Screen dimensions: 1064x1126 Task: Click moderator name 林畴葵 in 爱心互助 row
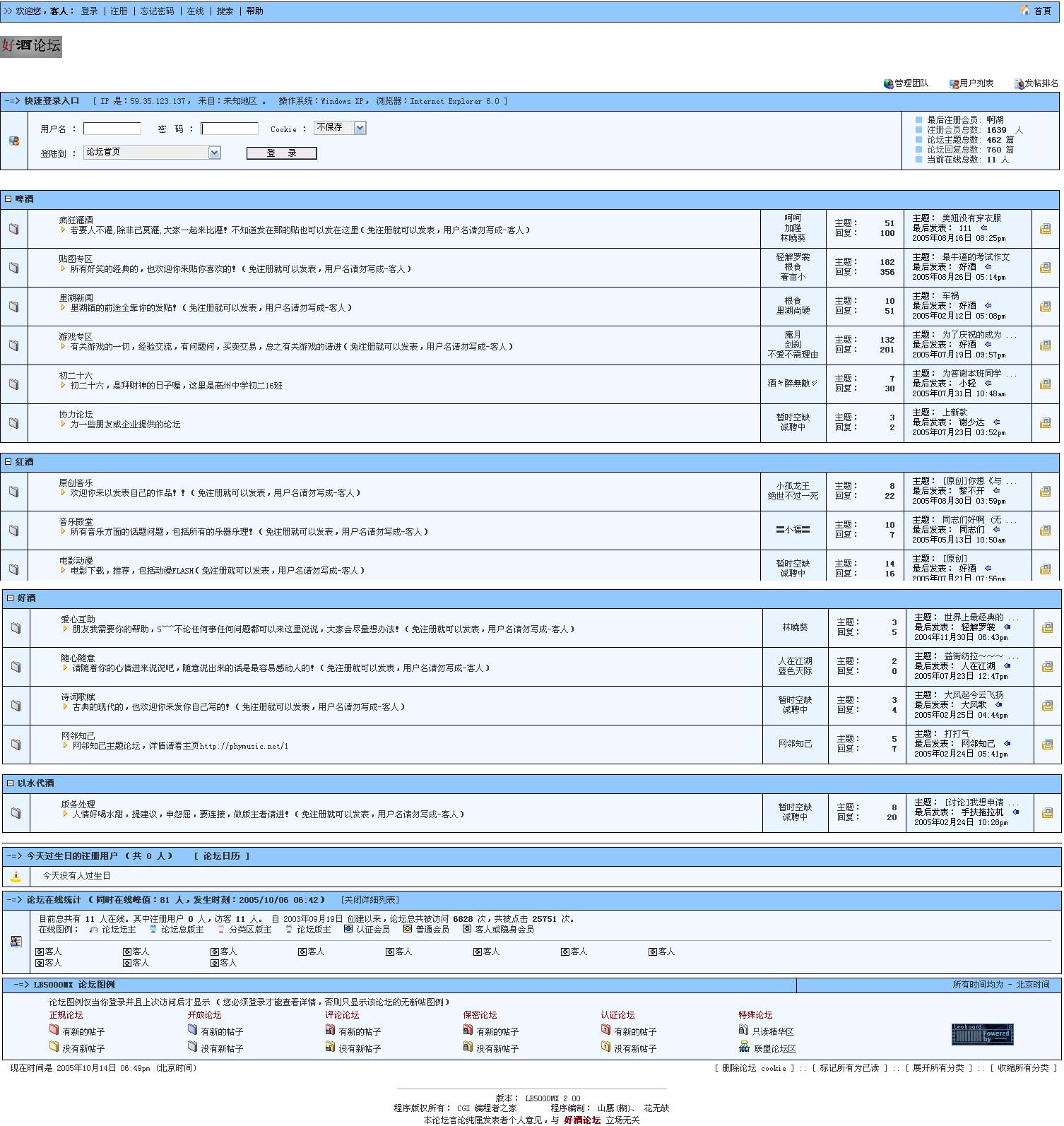coord(795,627)
